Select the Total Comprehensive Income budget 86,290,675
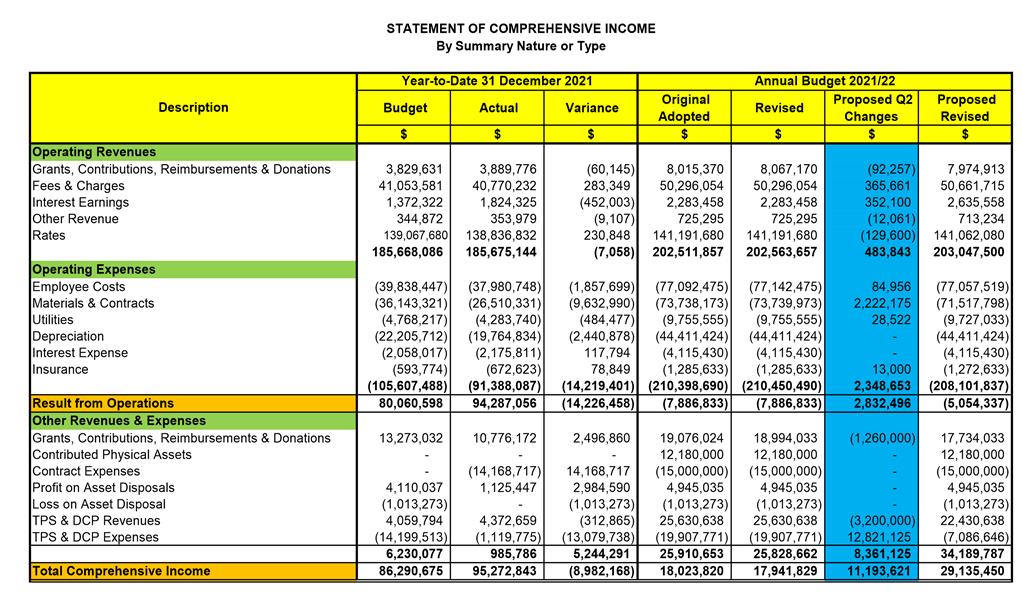Screen dimensions: 1022x596 pos(411,571)
